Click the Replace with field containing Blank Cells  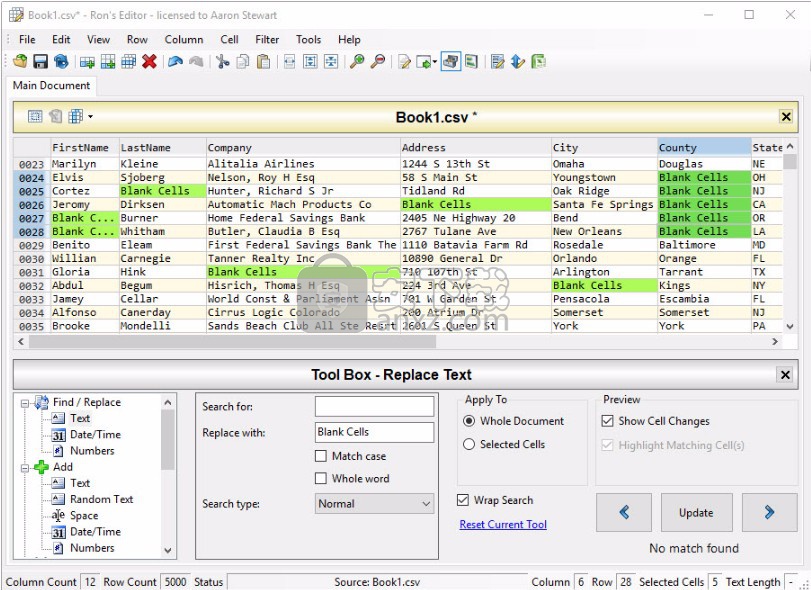(x=374, y=432)
